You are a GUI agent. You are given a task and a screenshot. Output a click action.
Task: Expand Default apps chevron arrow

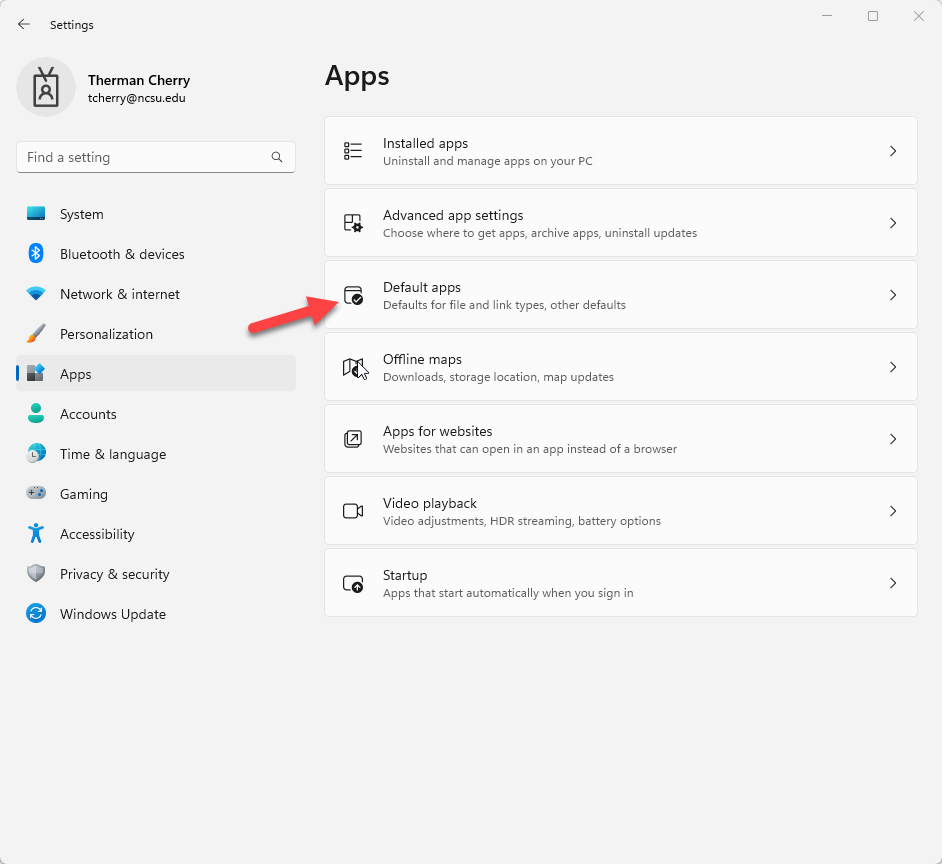[893, 295]
